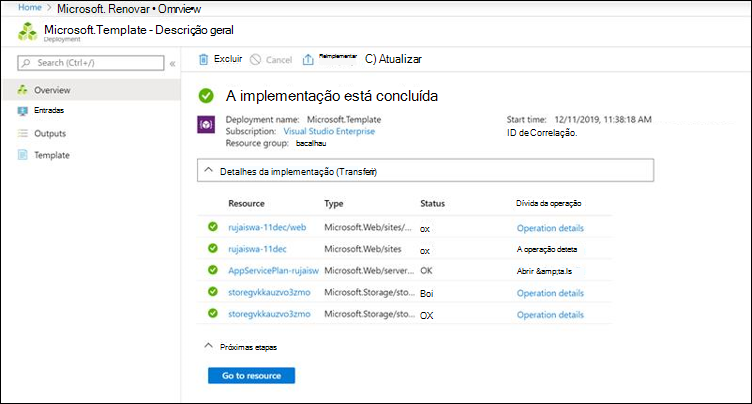Click the Outputs list icon
752x404 pixels.
(x=23, y=133)
